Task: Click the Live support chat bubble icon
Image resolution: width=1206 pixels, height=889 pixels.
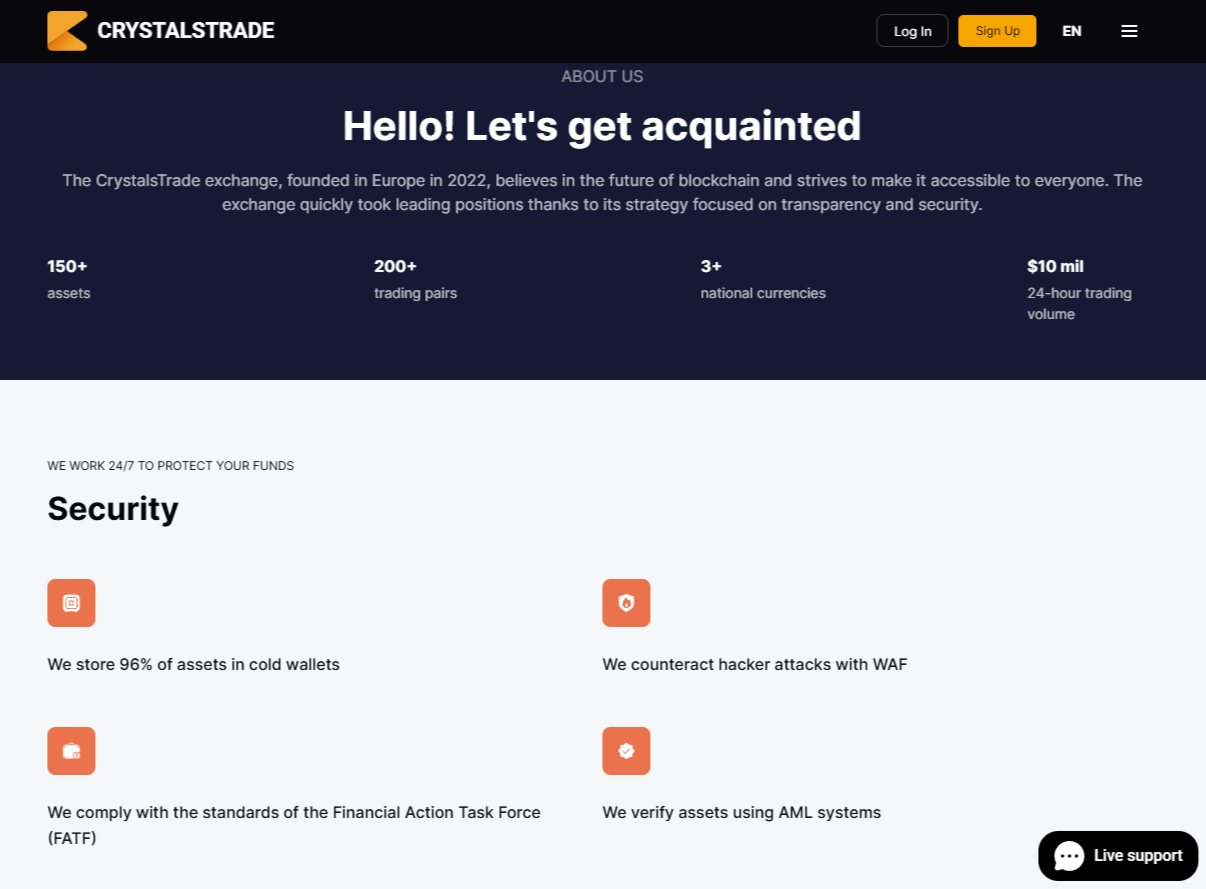Action: pos(1069,856)
